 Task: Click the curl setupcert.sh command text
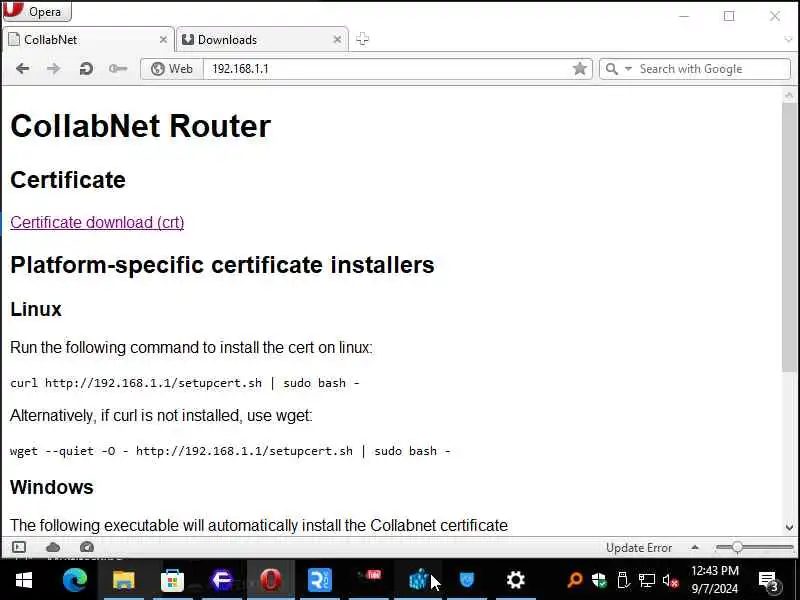click(185, 383)
